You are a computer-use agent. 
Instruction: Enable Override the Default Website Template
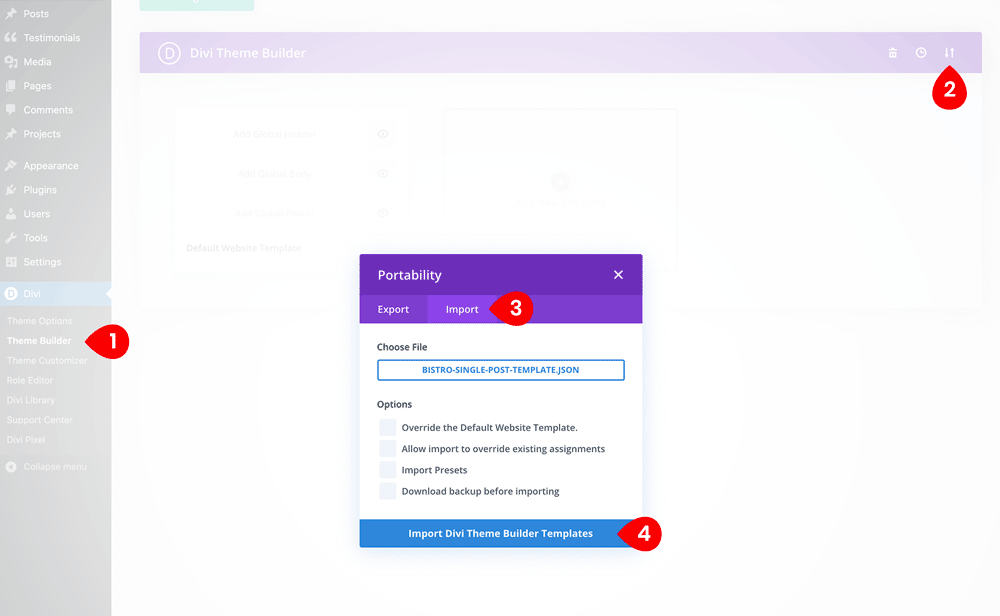pos(388,427)
